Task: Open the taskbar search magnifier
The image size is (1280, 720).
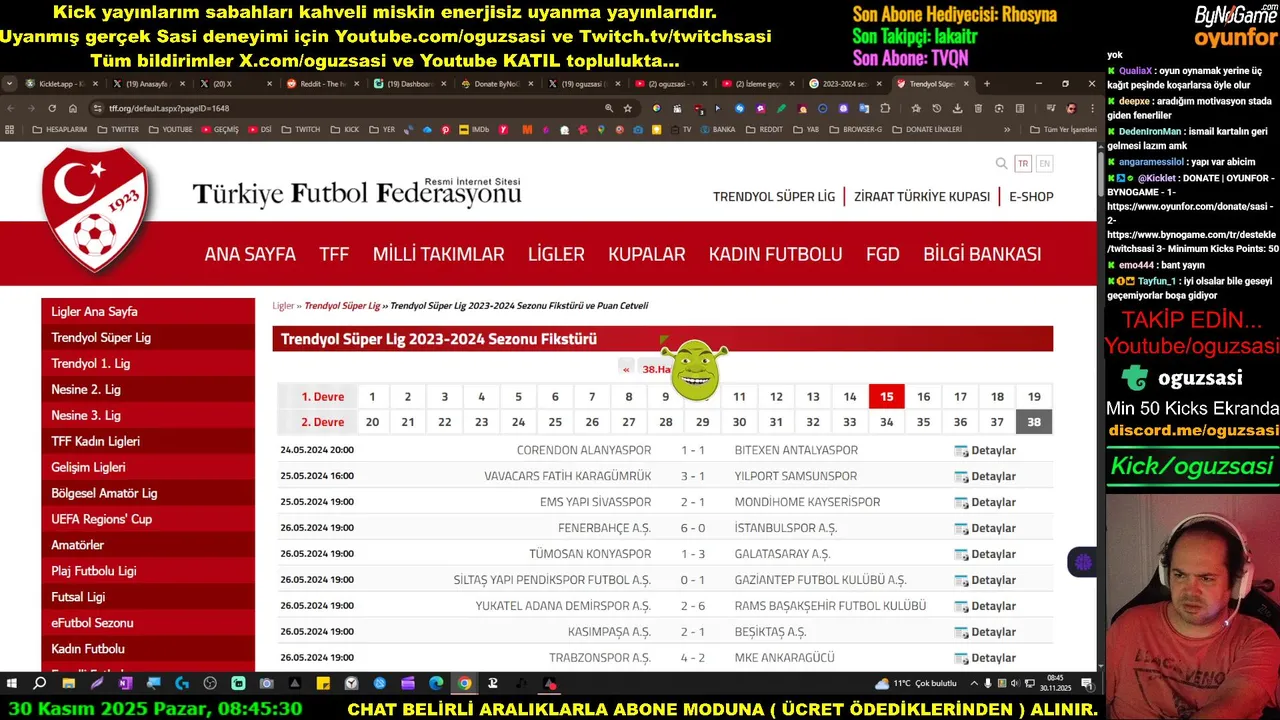Action: click(x=40, y=683)
